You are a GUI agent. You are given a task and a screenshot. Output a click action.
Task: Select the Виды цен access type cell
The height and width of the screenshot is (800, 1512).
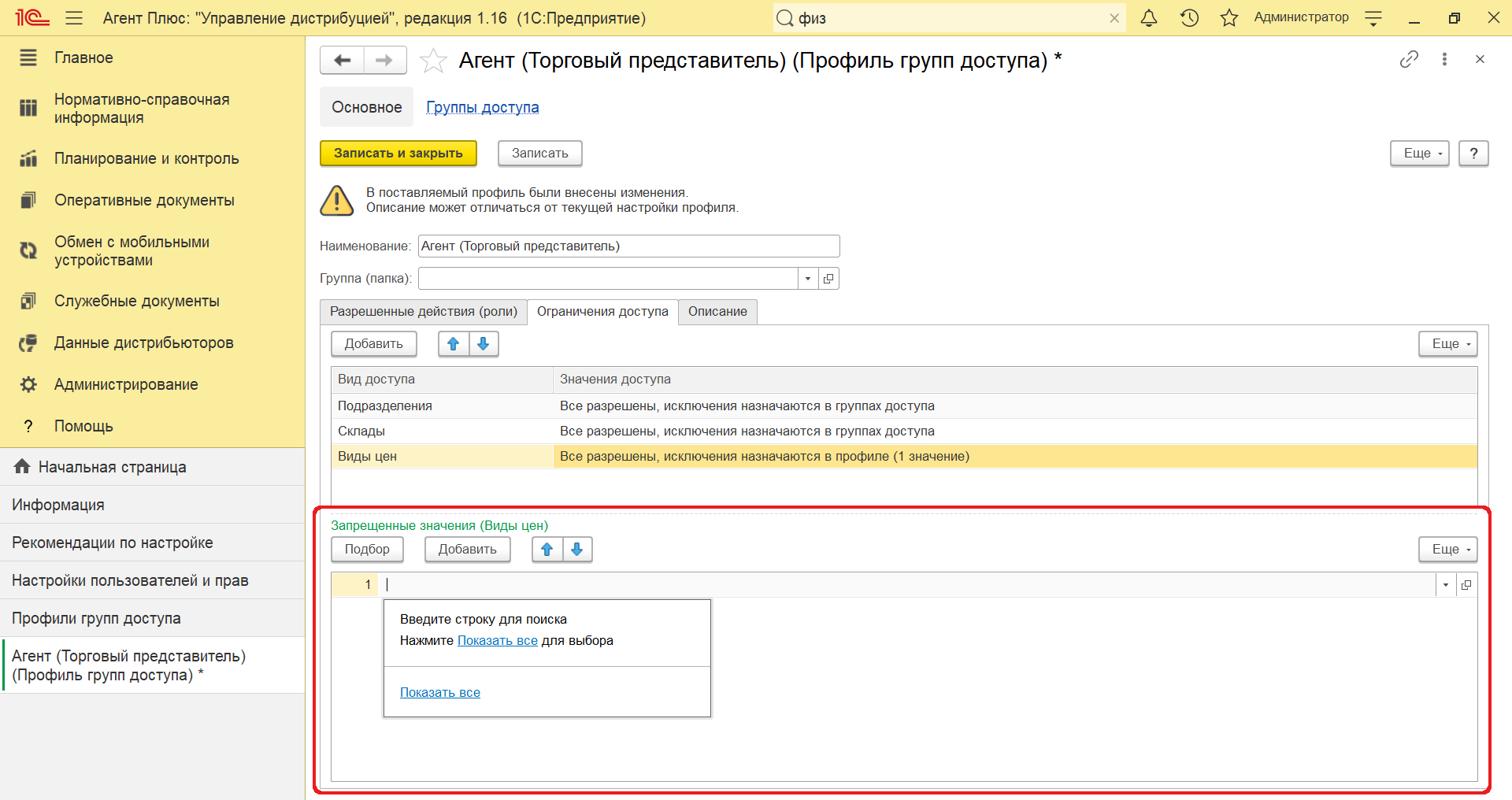pyautogui.click(x=442, y=457)
